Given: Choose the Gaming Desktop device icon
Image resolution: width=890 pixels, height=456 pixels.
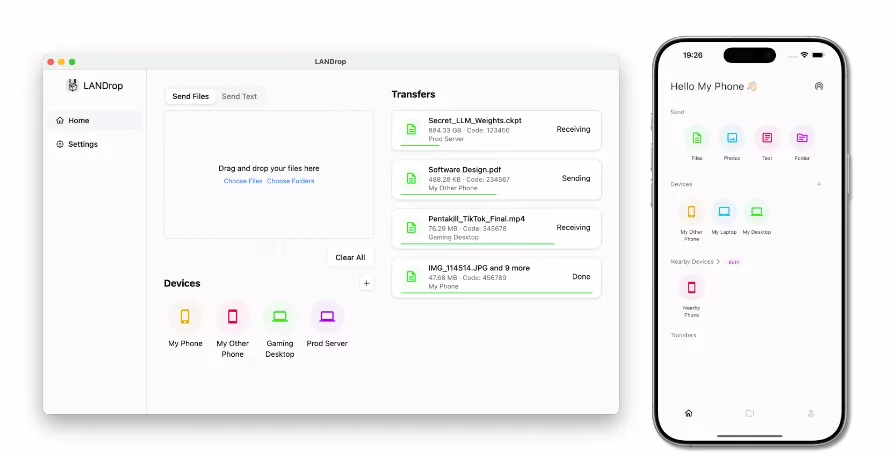Looking at the screenshot, I should (x=280, y=316).
